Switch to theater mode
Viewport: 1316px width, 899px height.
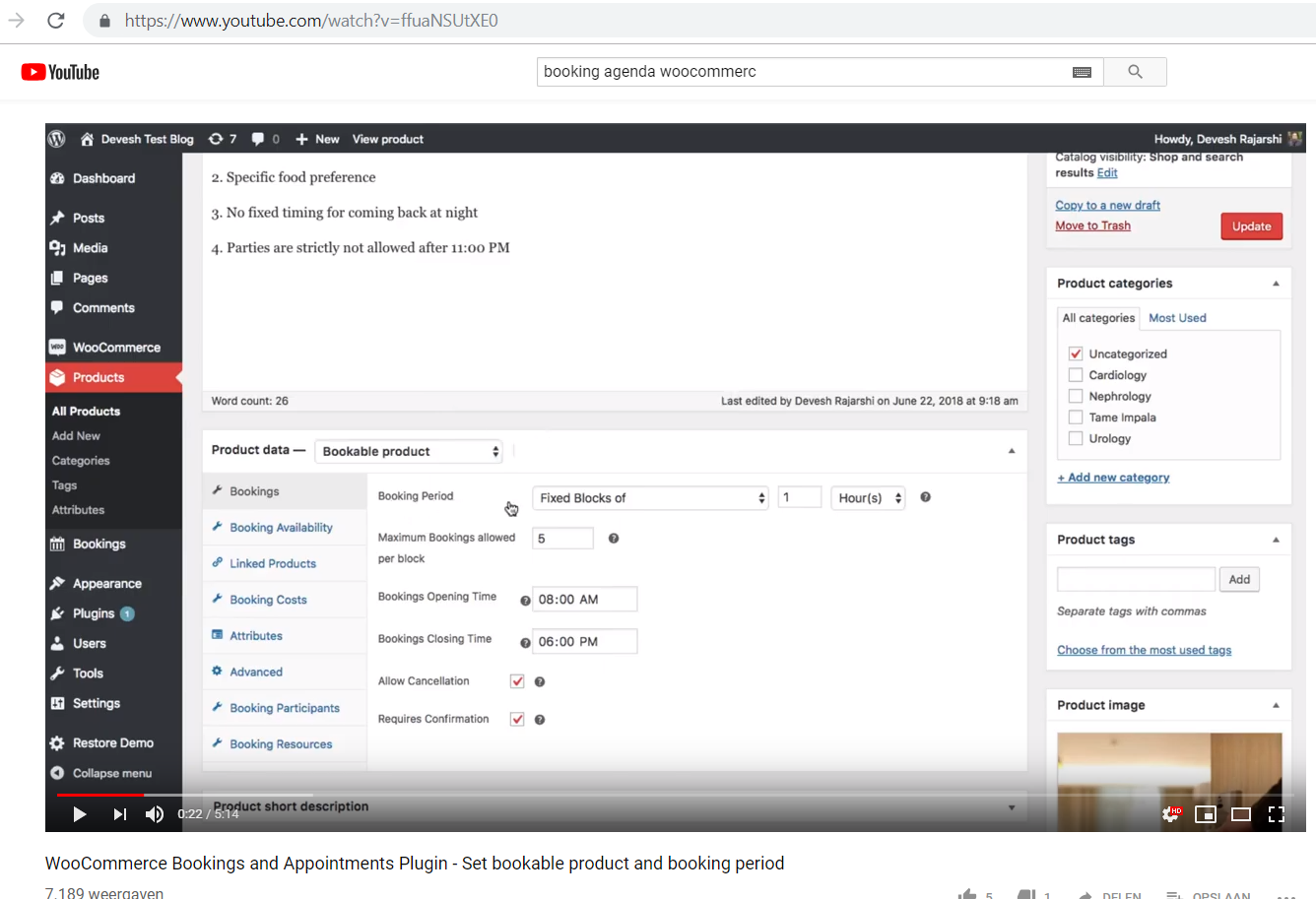tap(1241, 813)
